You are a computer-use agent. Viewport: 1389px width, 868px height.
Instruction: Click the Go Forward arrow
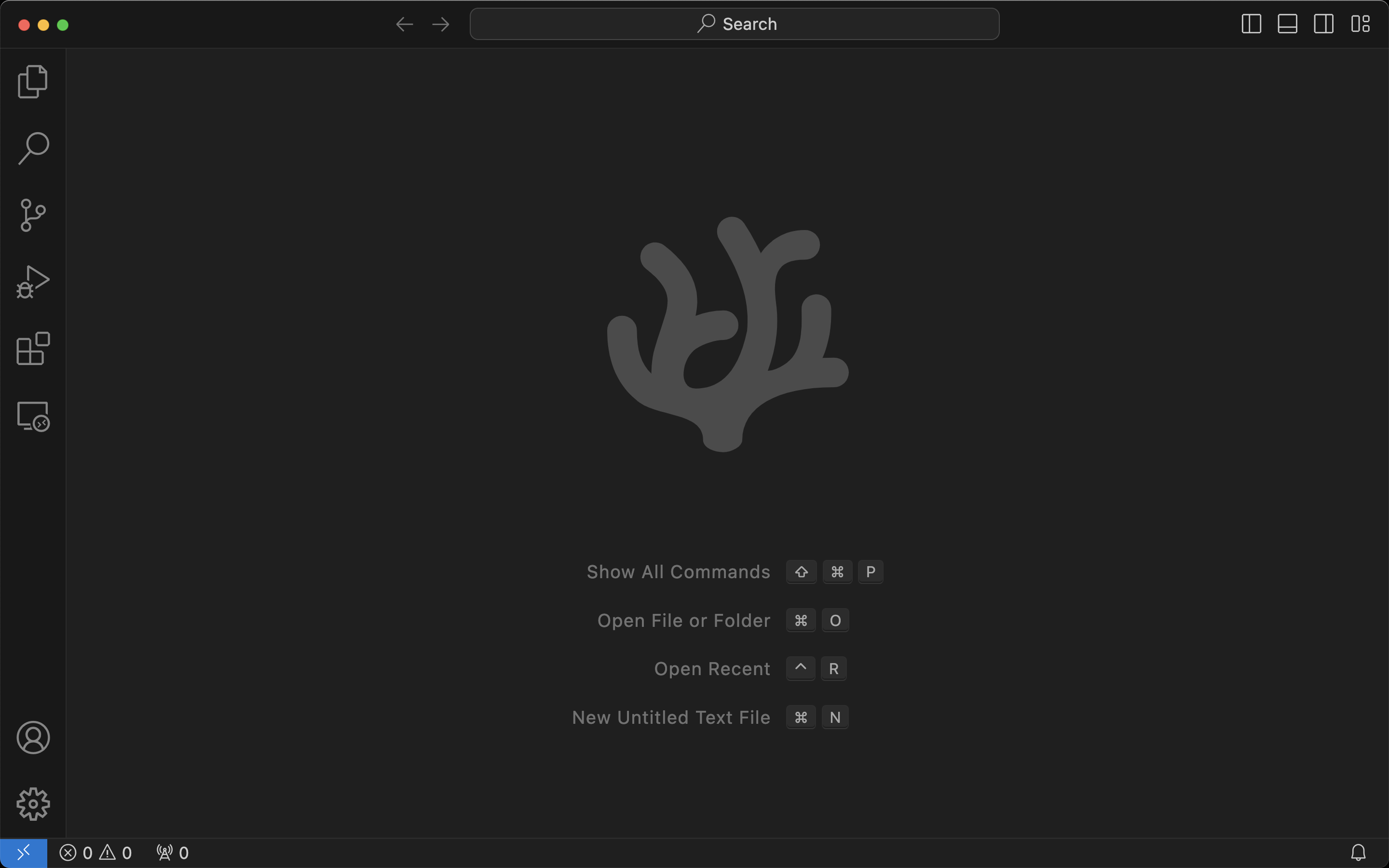tap(441, 24)
